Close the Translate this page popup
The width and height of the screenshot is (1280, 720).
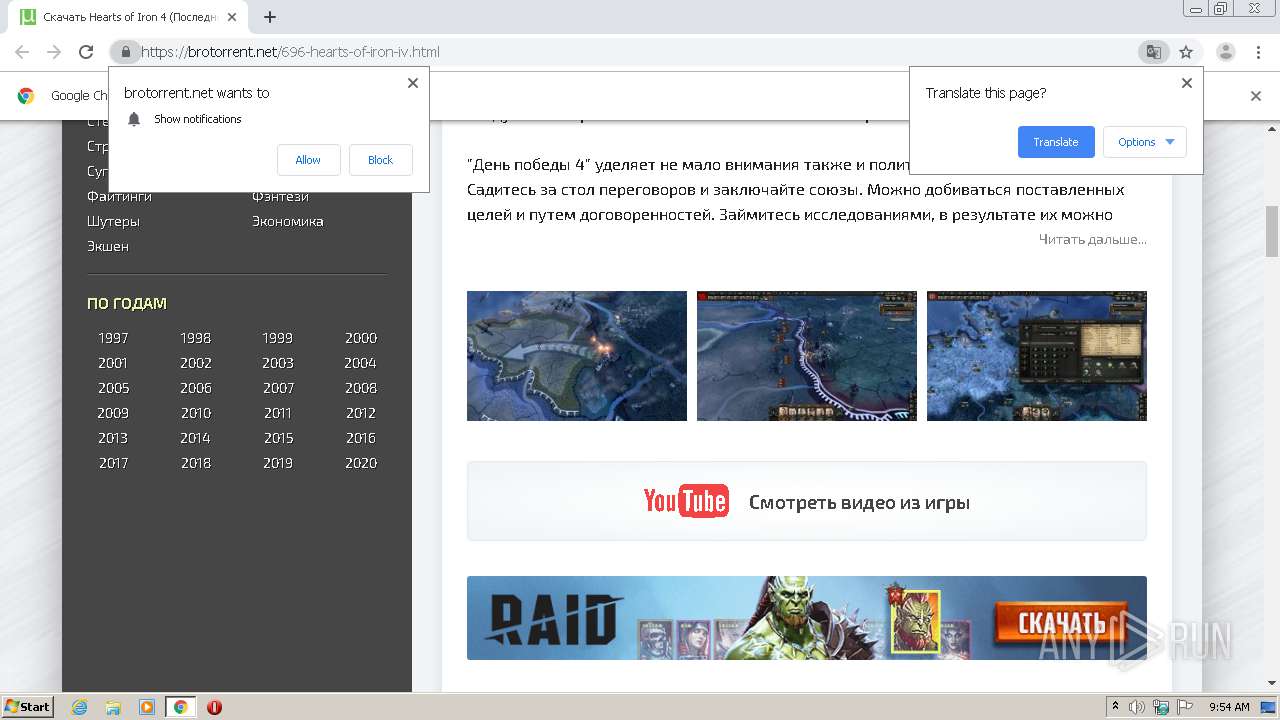pos(1187,83)
